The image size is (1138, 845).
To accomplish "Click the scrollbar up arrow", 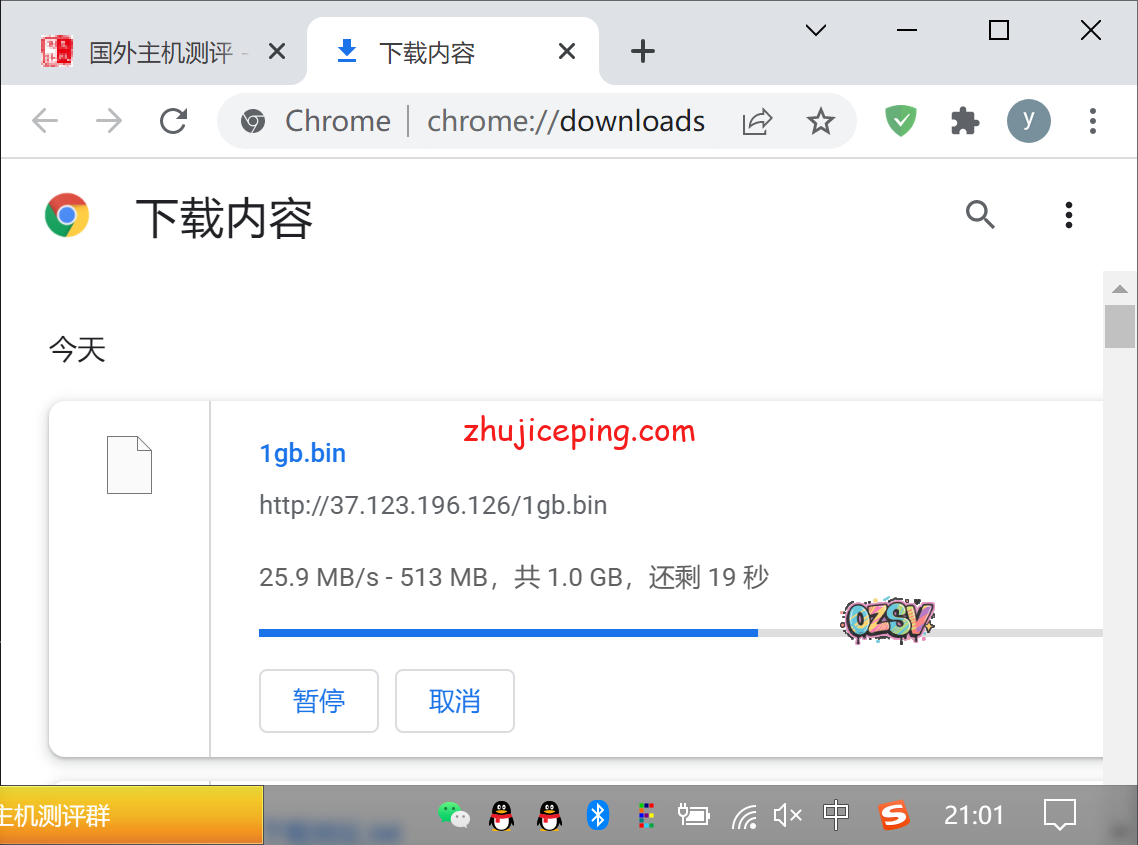I will 1120,289.
